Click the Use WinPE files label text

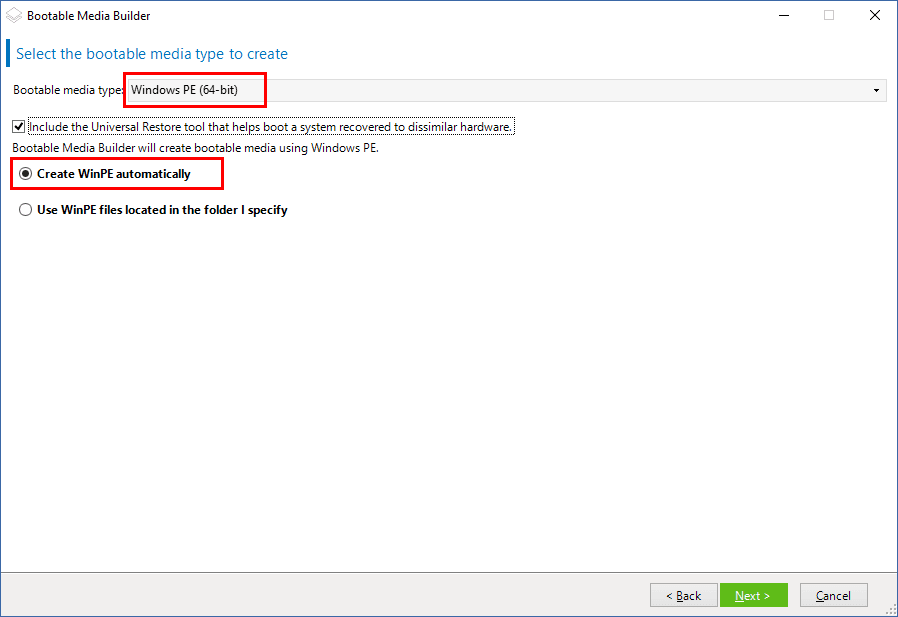point(162,210)
